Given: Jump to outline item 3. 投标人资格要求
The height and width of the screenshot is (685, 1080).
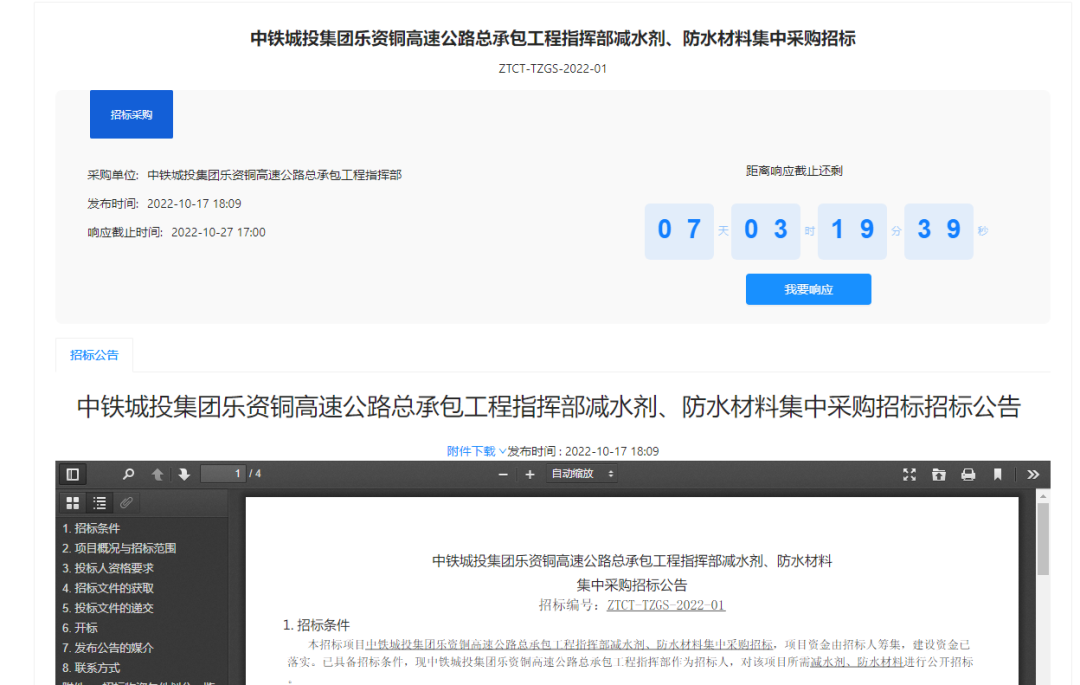Looking at the screenshot, I should pos(108,569).
